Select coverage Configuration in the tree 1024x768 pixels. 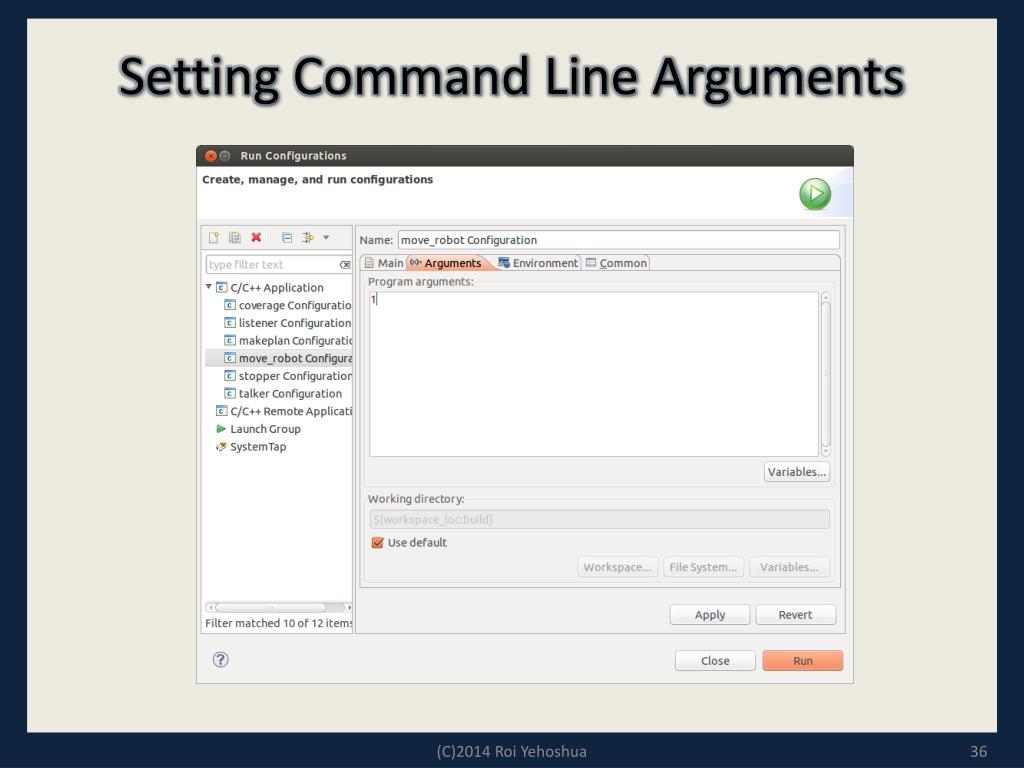294,305
